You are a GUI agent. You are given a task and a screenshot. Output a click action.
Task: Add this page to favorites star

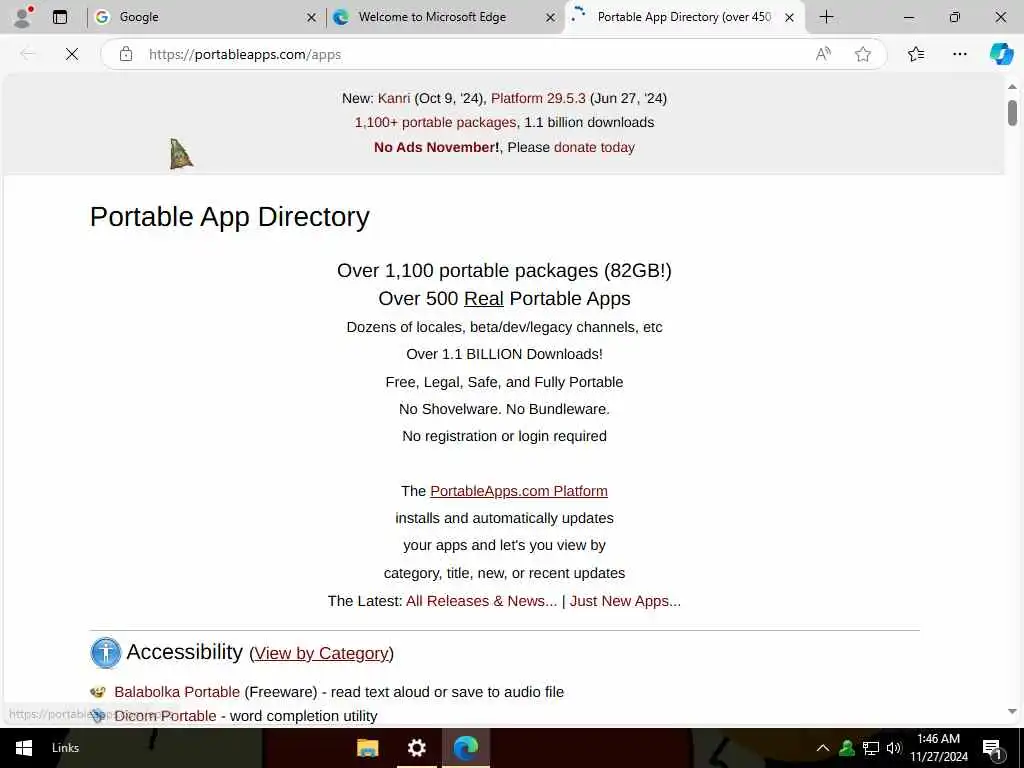[863, 54]
